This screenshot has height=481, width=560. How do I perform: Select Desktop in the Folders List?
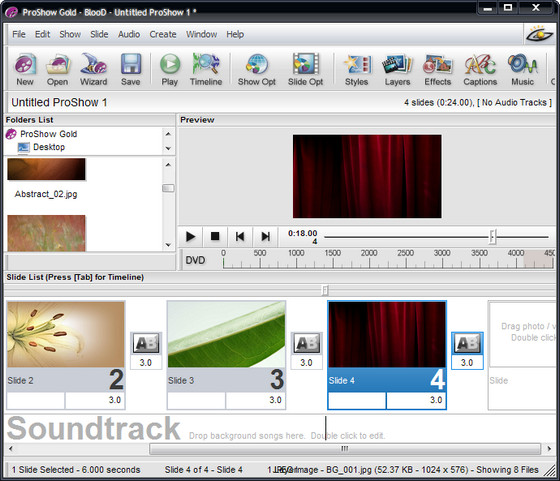[49, 147]
